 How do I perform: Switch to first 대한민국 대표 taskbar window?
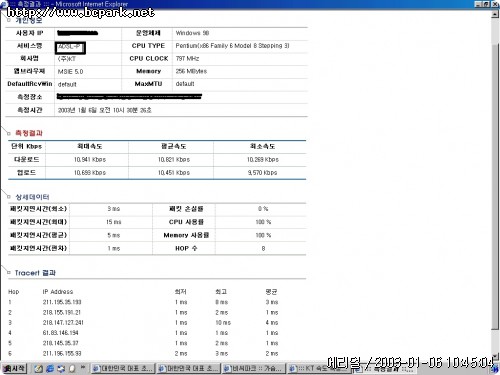[123, 369]
